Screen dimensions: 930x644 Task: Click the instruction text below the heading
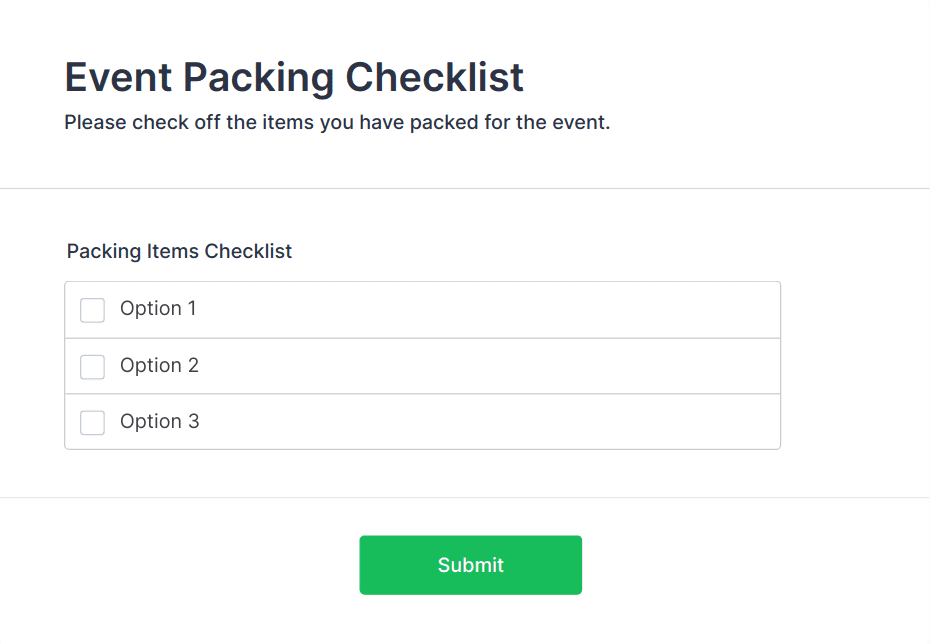point(337,124)
